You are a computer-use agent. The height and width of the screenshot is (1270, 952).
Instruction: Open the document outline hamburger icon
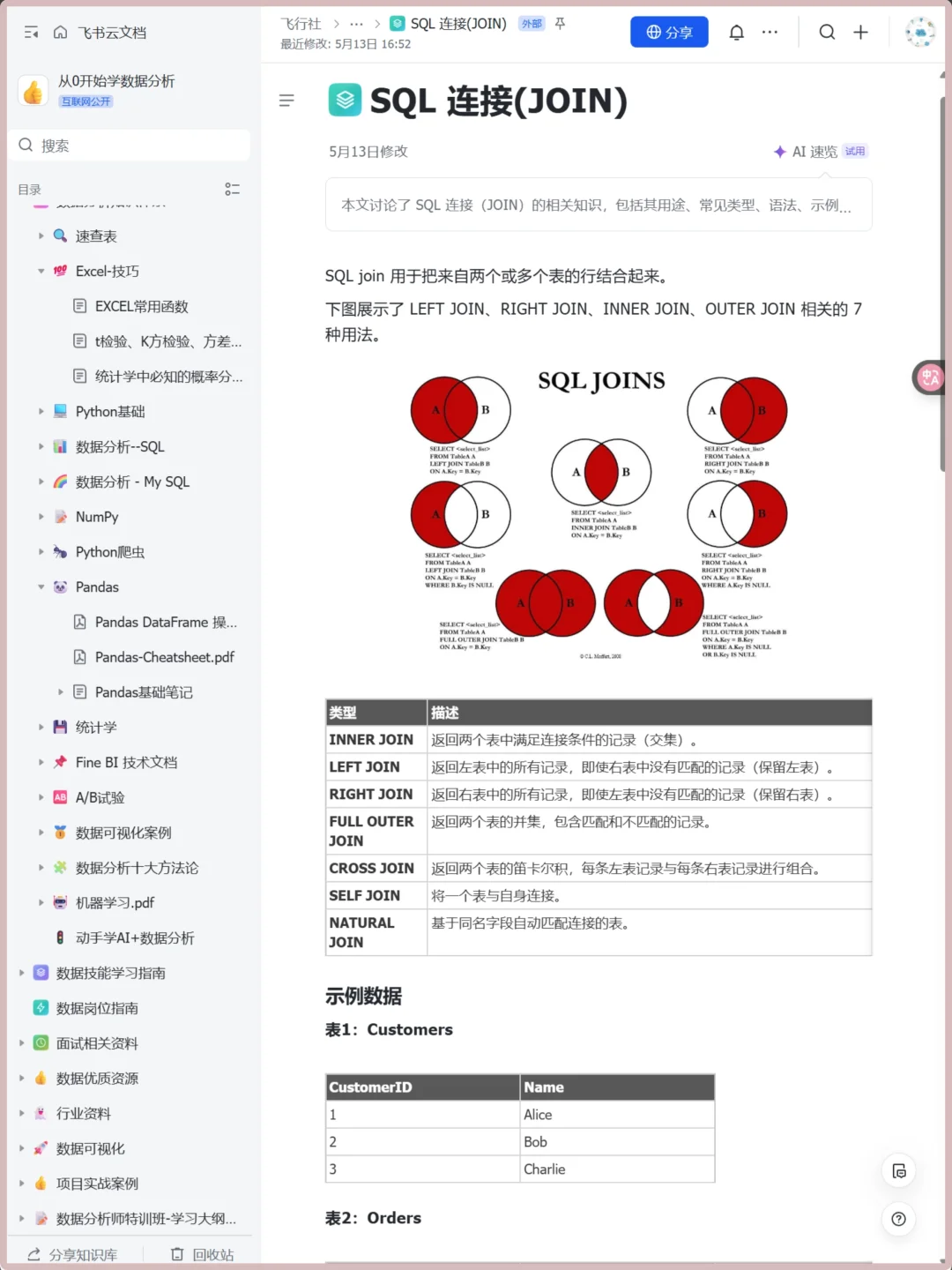[286, 101]
